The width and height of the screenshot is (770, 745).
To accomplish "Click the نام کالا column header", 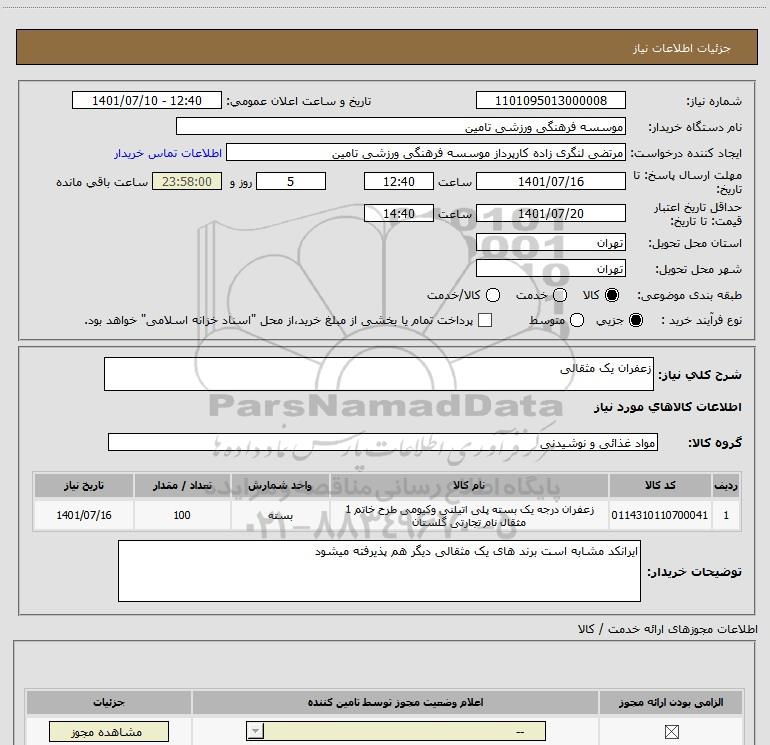I will pos(469,486).
